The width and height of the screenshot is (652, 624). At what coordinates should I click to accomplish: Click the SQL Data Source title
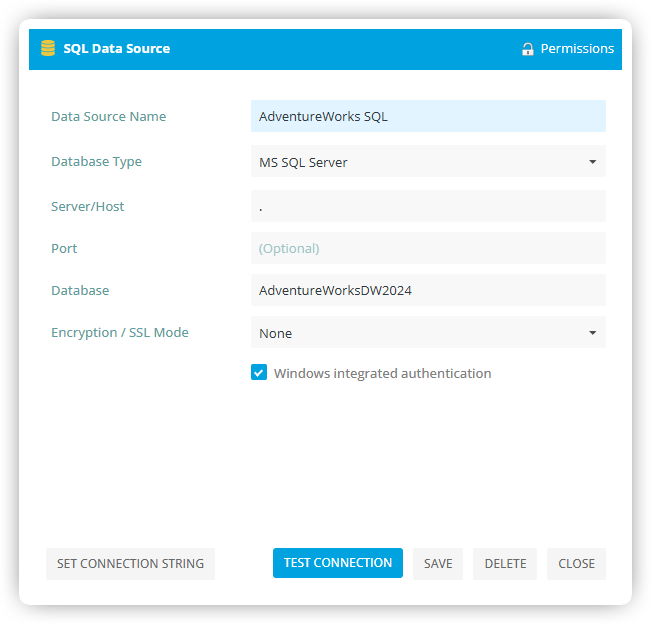point(116,49)
